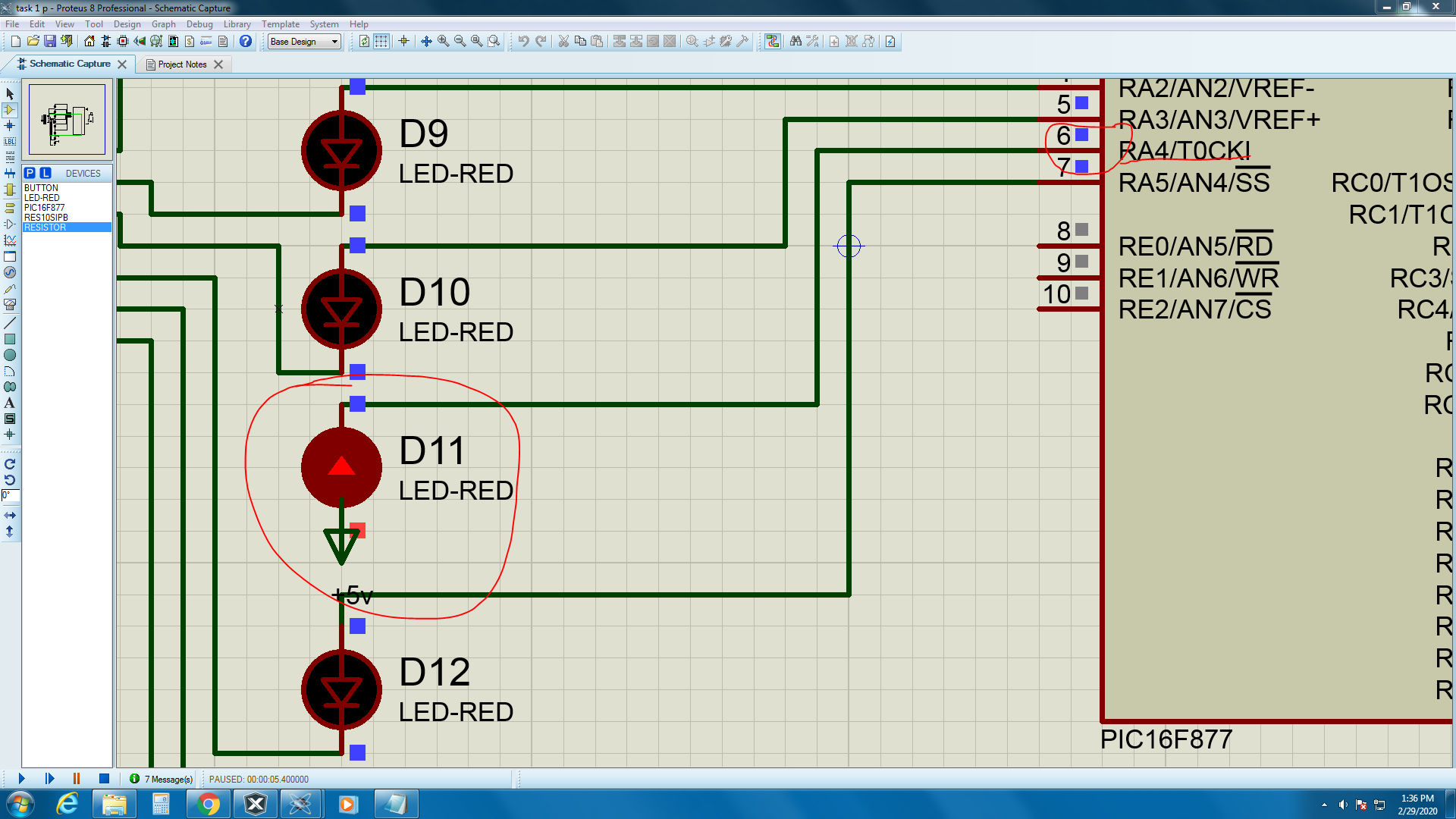
Task: Click the rotation angle input field
Action: (x=11, y=495)
